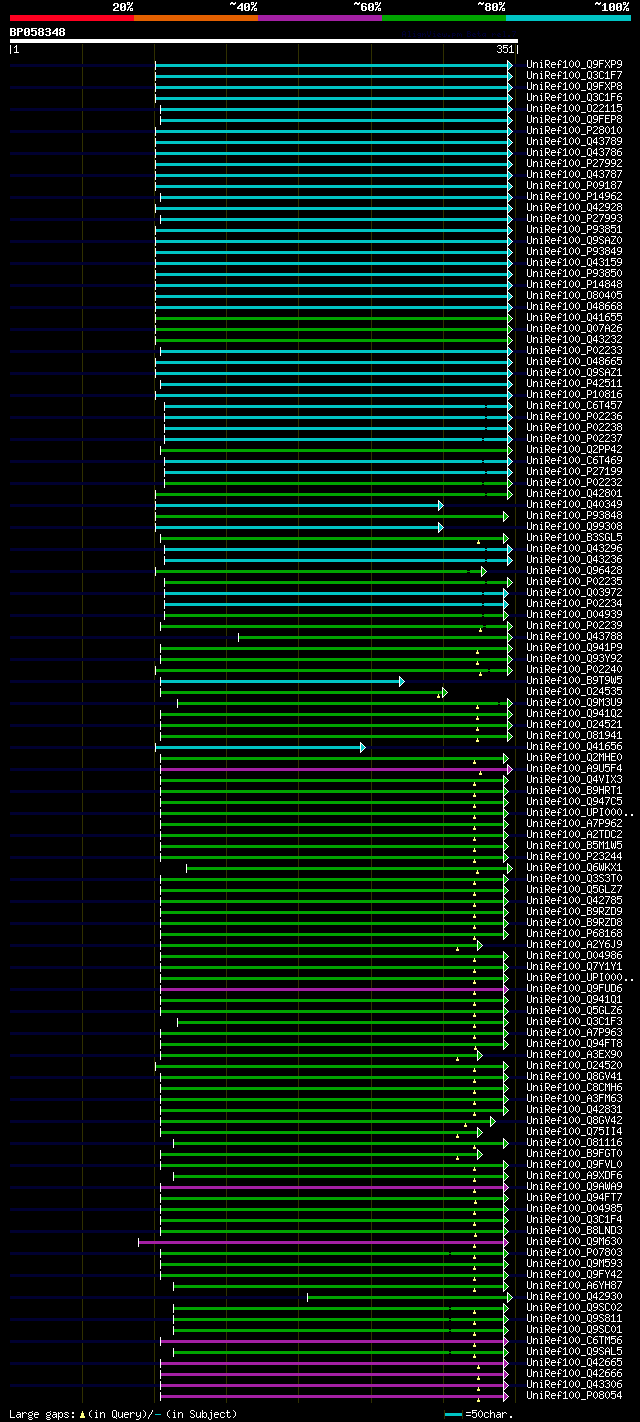Click the UniRef100_Q2PP42 label

[x=574, y=450]
